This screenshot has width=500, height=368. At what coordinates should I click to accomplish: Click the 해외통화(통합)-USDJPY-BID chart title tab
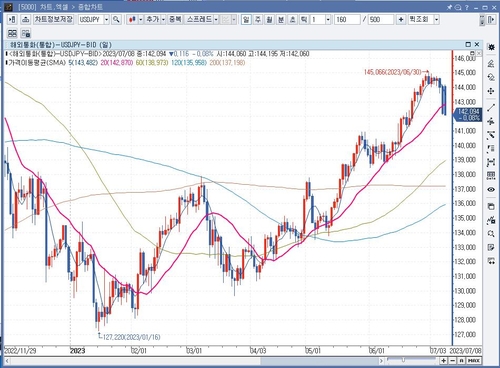tap(61, 45)
